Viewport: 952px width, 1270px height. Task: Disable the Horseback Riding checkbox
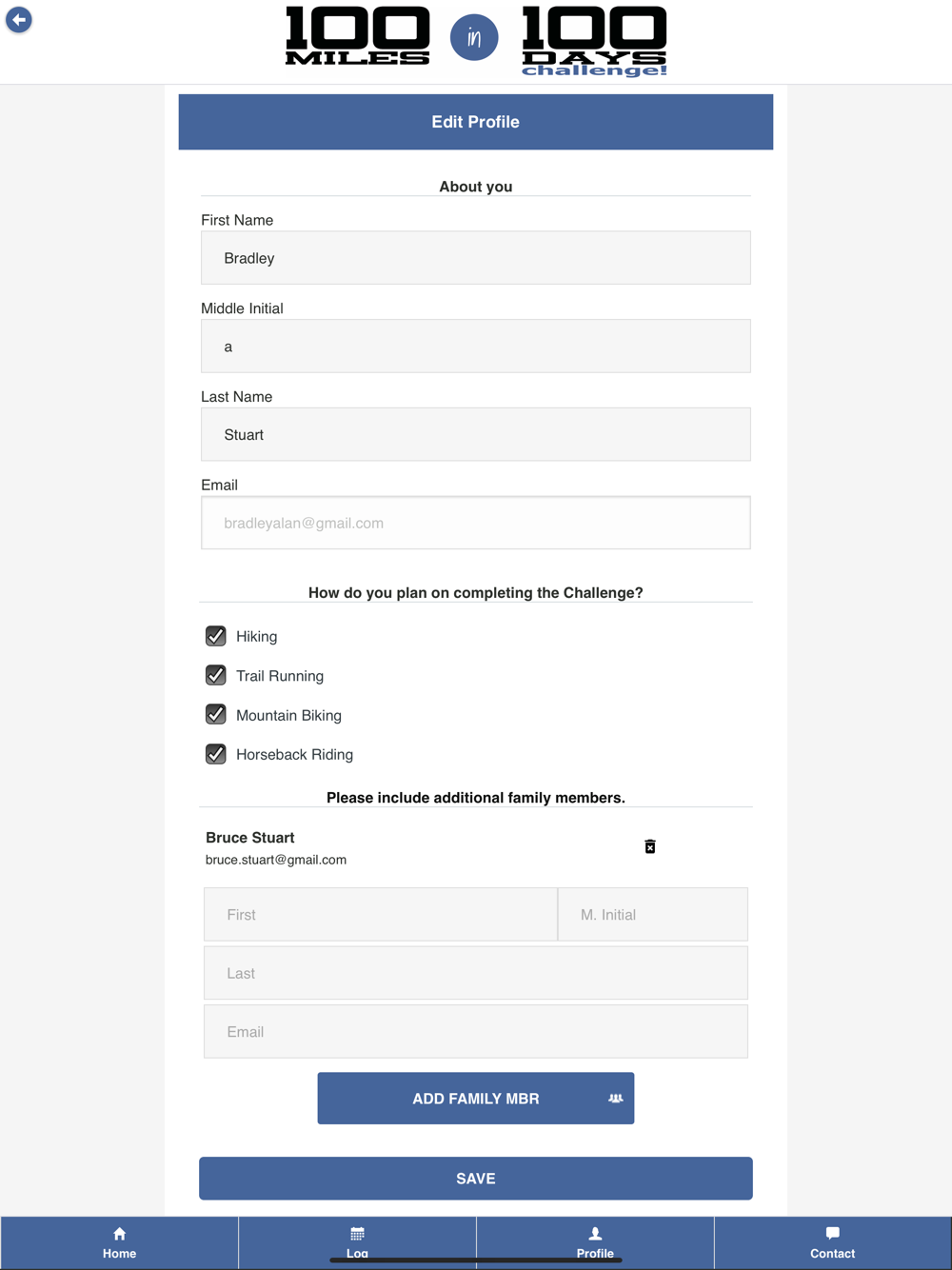click(x=216, y=754)
